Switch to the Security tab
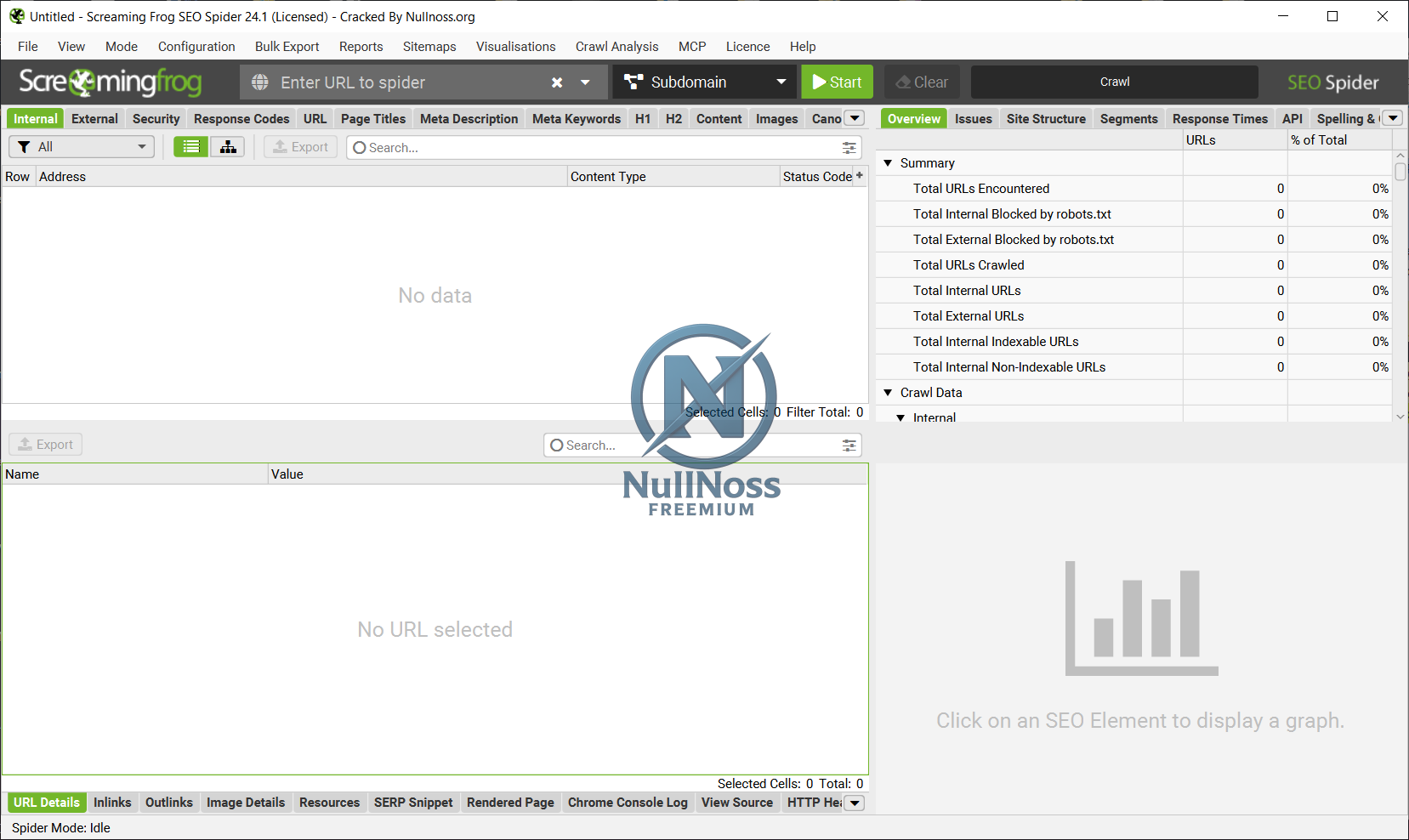Viewport: 1409px width, 840px height. click(x=156, y=119)
